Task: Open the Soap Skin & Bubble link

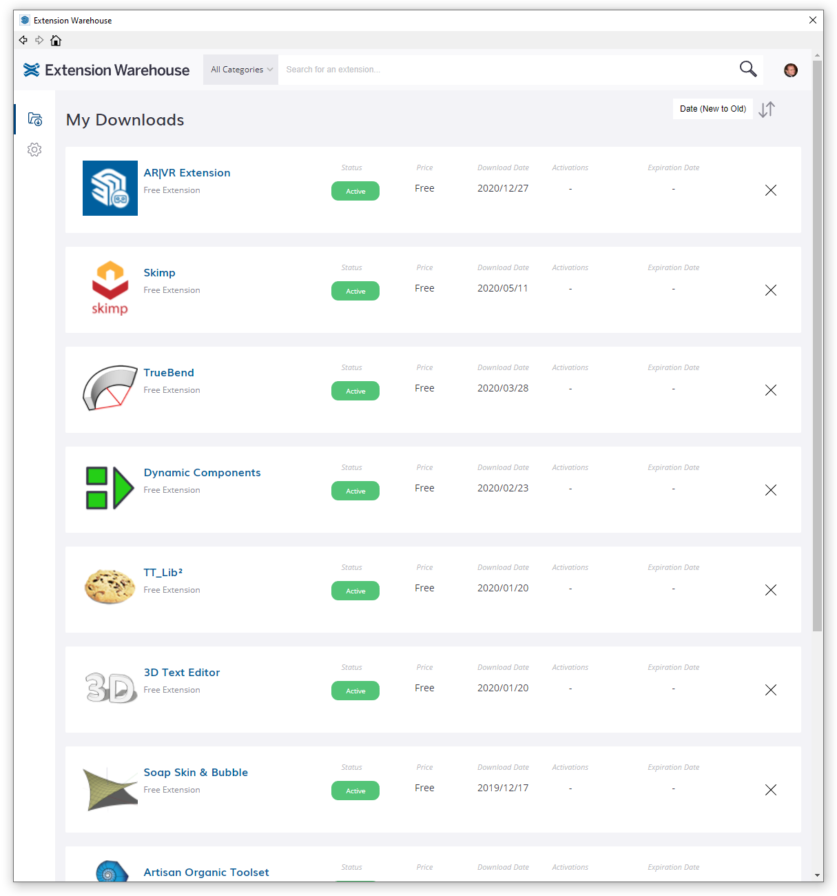Action: point(195,773)
